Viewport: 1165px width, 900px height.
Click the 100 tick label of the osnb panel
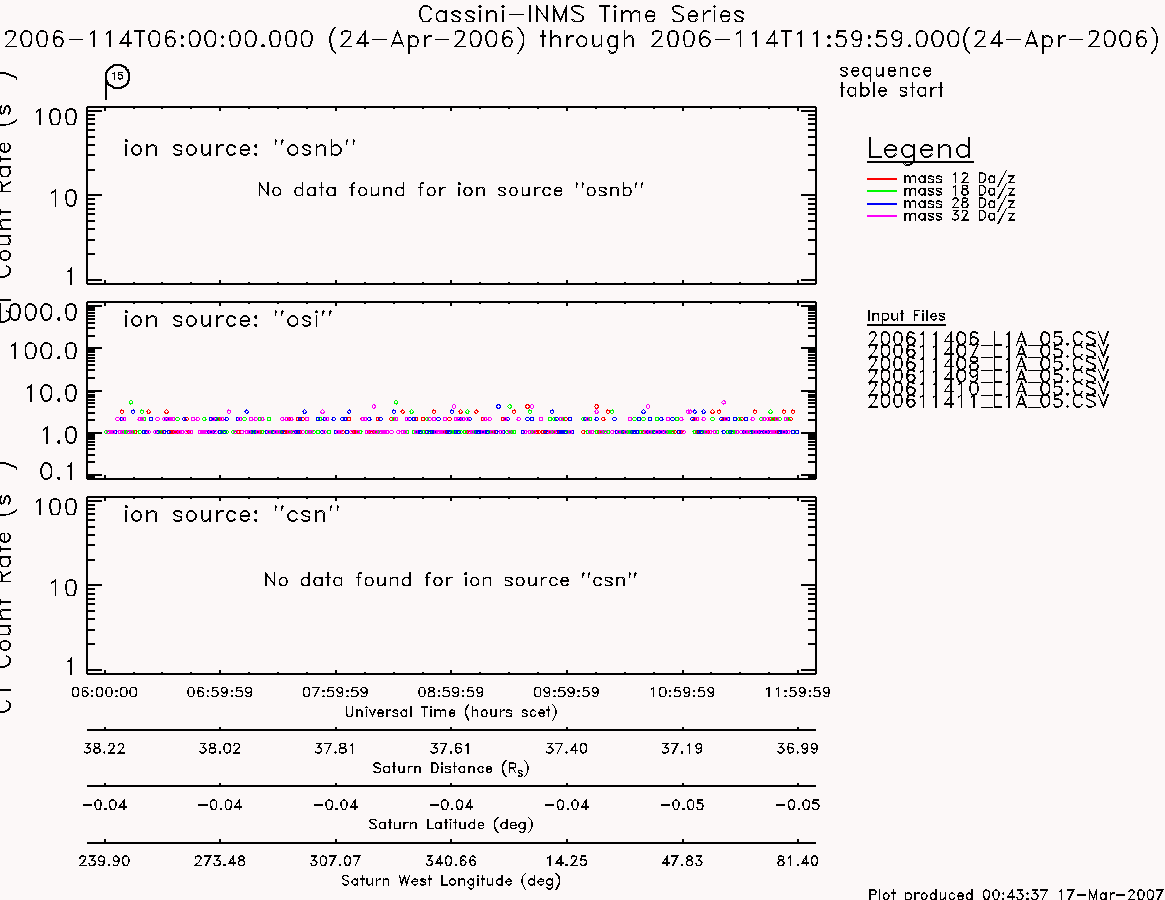pos(56,117)
